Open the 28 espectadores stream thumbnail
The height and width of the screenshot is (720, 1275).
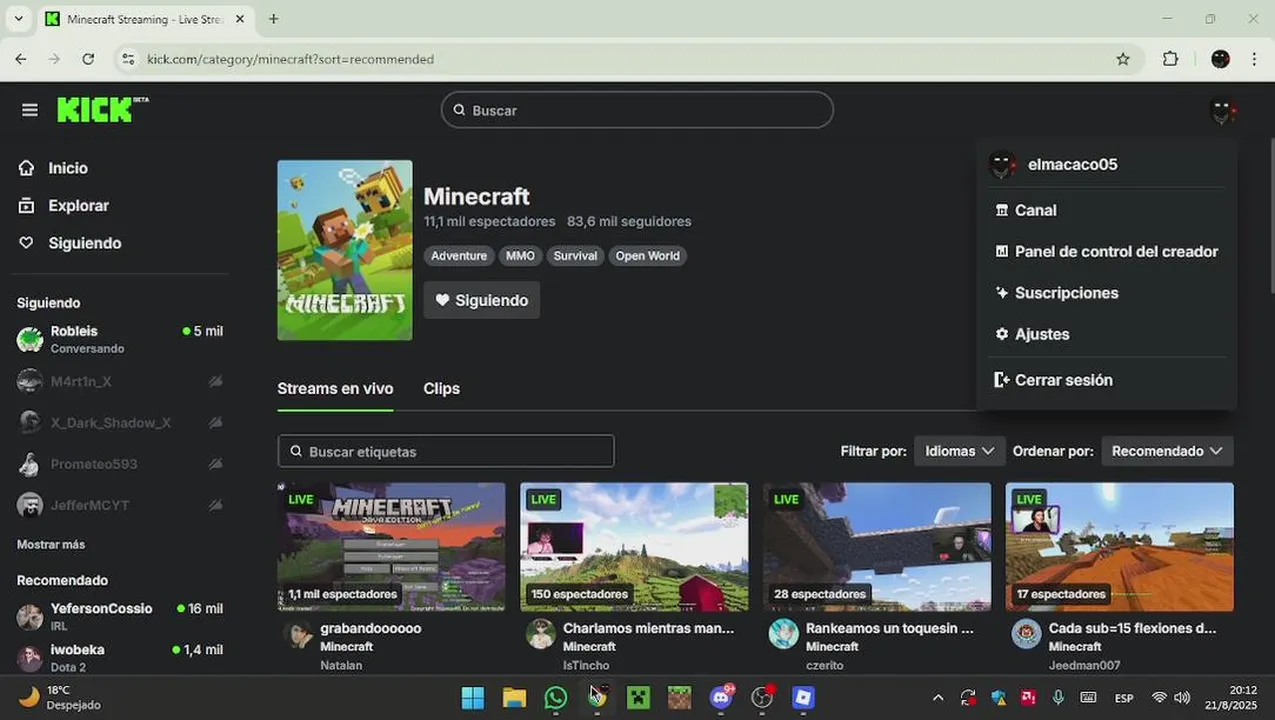pos(877,547)
